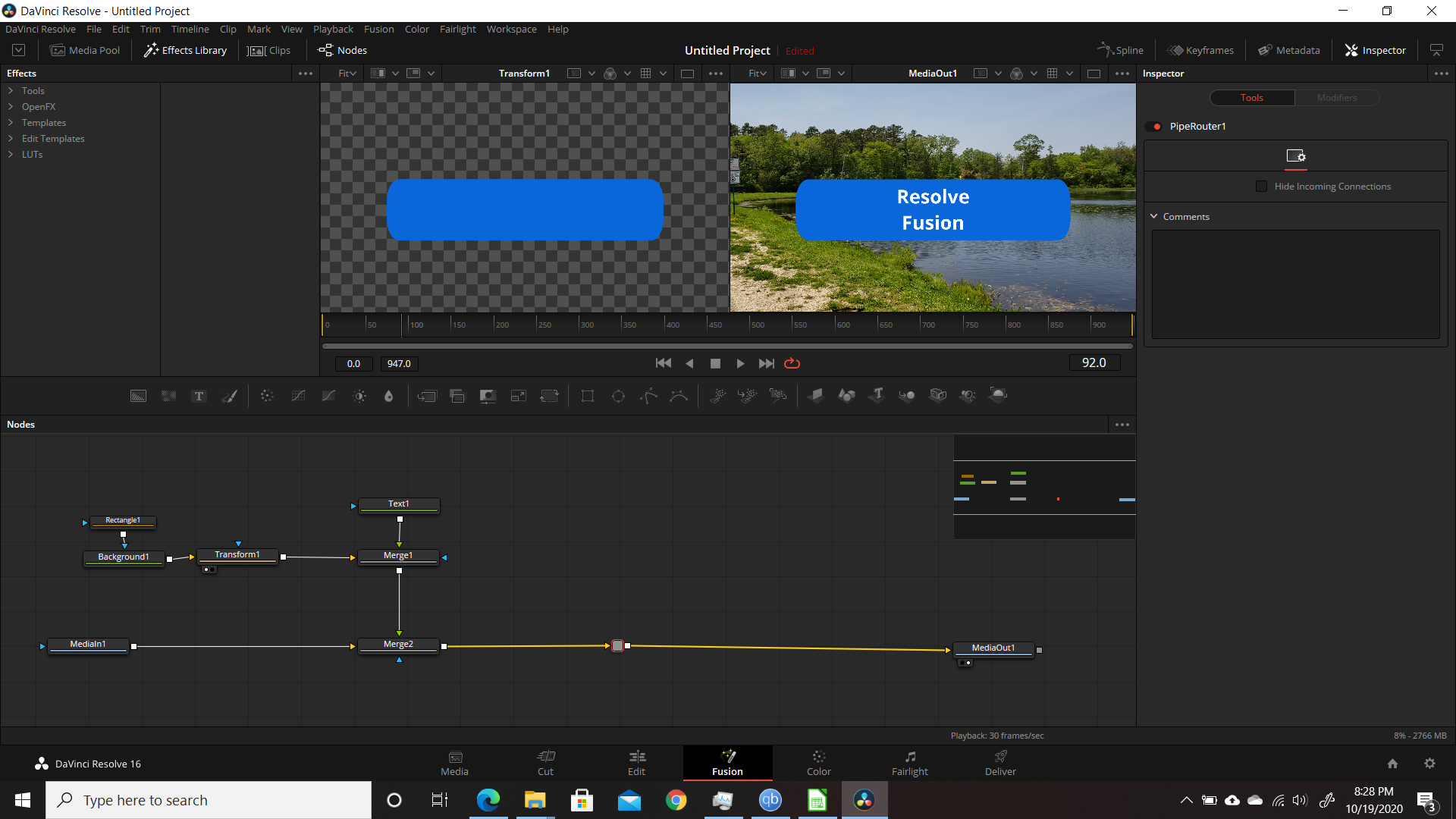Add the Color Corrector tool
The width and height of the screenshot is (1456, 819).
click(x=267, y=396)
